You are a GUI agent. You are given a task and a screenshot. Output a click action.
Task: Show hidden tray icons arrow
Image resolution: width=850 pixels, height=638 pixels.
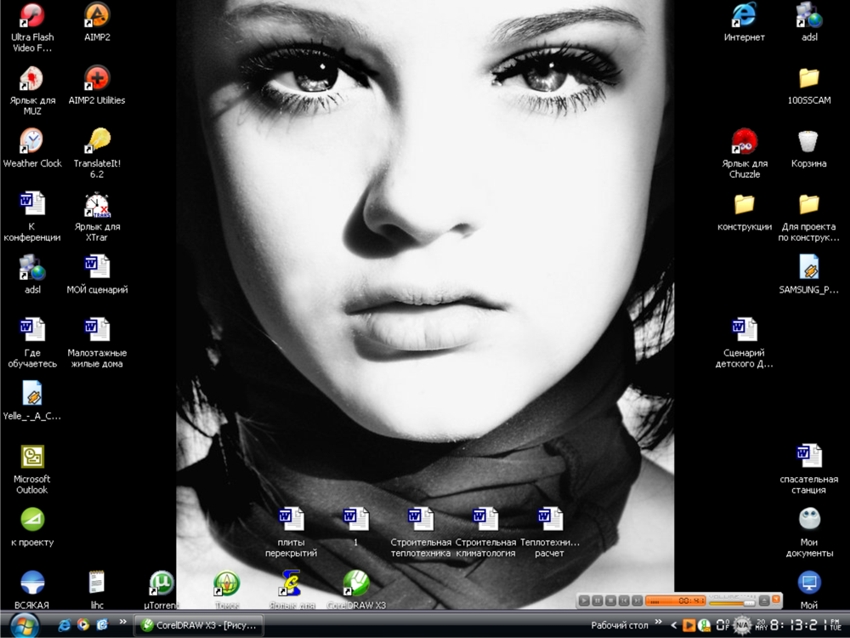[674, 625]
